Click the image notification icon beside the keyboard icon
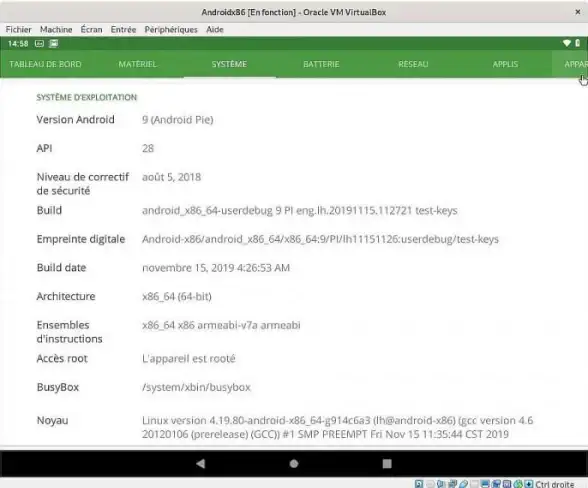588x488 pixels. tap(54, 44)
